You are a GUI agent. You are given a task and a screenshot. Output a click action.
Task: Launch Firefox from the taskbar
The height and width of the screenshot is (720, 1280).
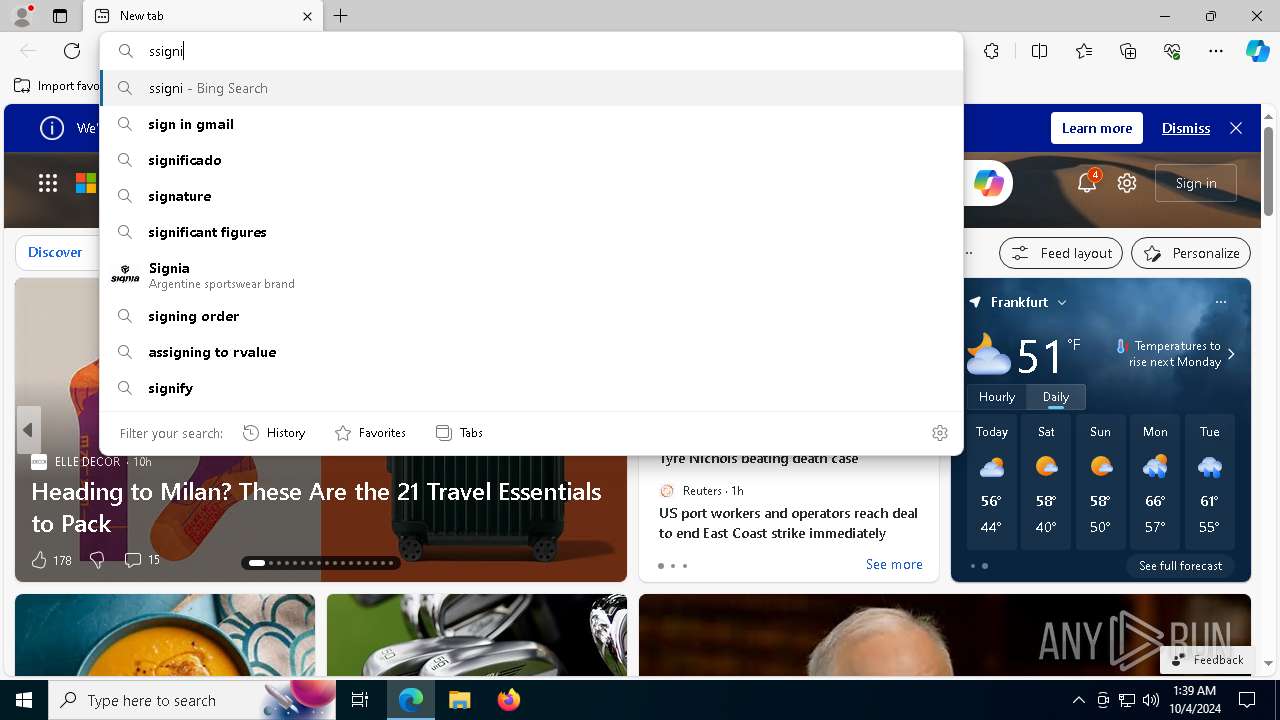509,700
